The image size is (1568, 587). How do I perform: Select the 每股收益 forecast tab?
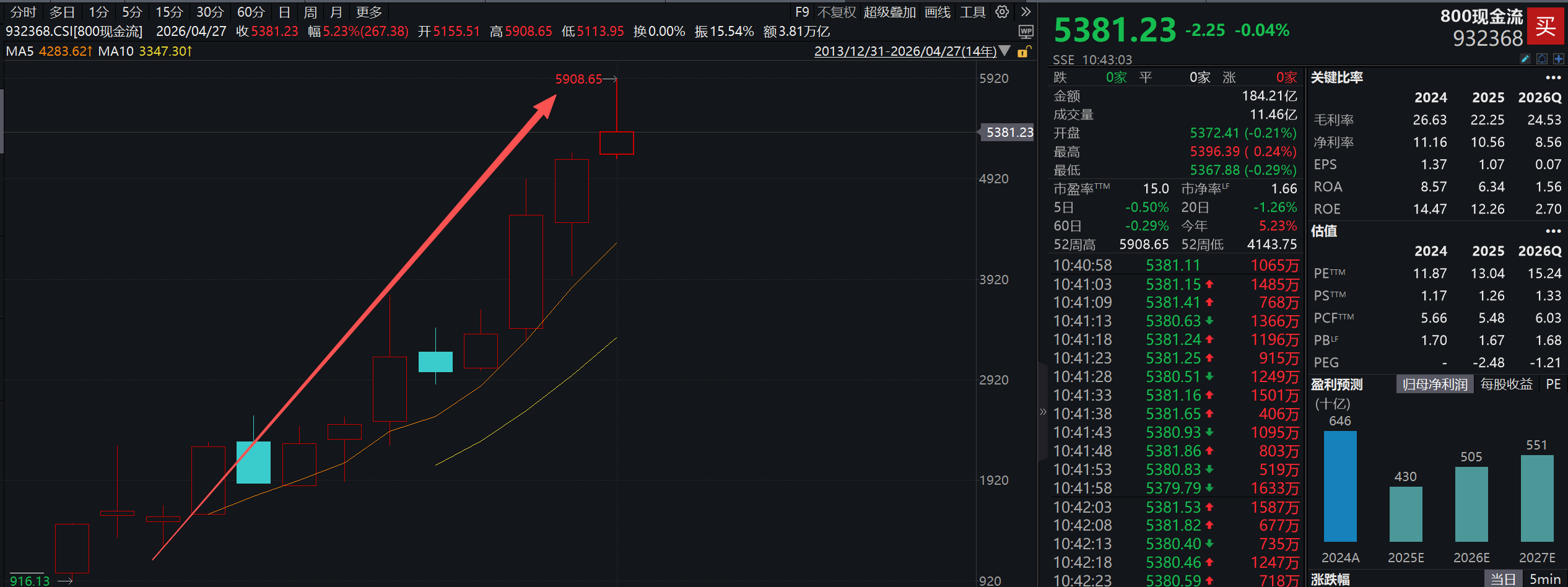coord(1506,385)
